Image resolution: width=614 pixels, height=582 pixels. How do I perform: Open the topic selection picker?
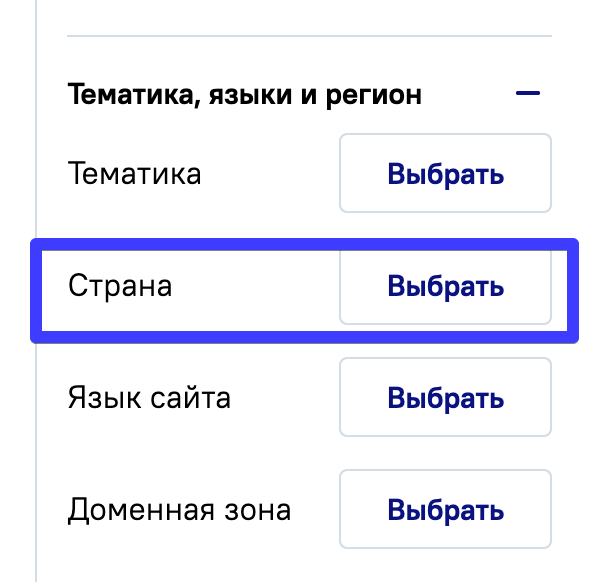(x=445, y=174)
